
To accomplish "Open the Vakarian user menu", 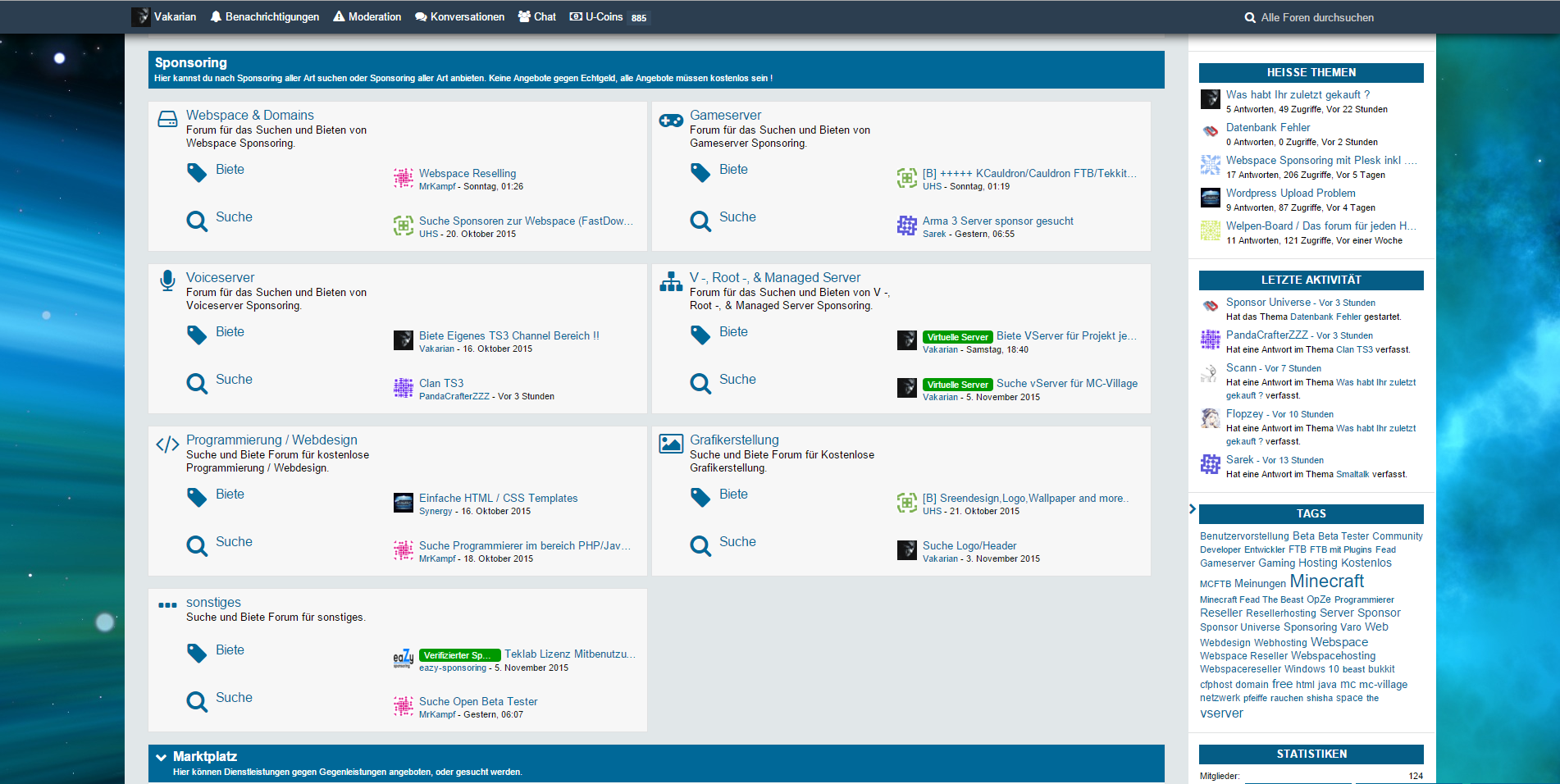I will (165, 17).
